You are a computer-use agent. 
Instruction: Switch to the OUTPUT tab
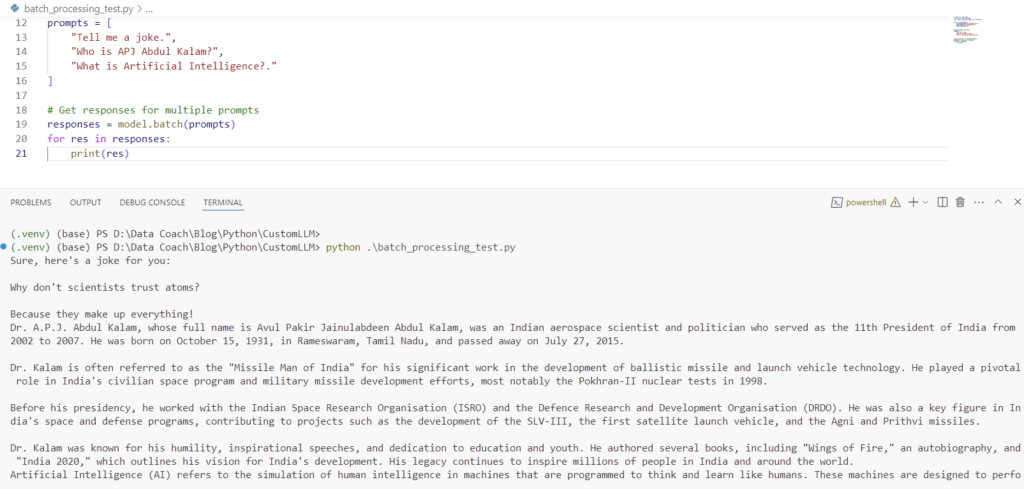[86, 202]
